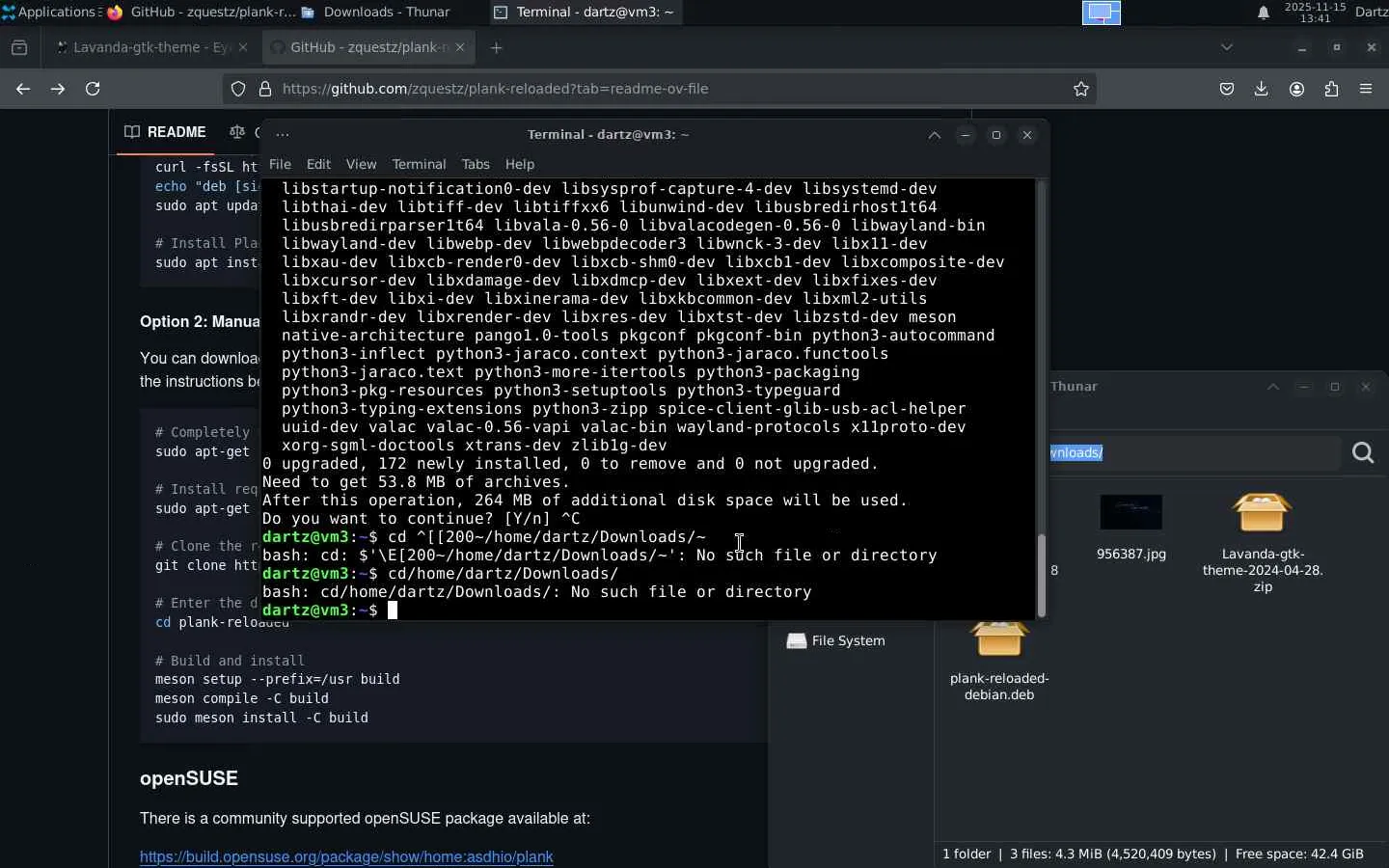Open the Firefox extensions puzzle icon

1331,89
